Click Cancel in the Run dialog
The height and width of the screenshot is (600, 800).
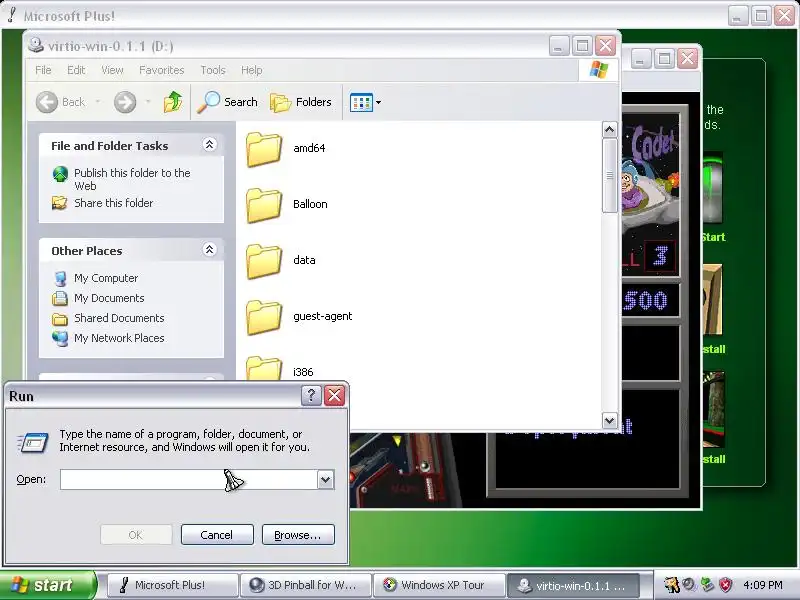click(217, 535)
